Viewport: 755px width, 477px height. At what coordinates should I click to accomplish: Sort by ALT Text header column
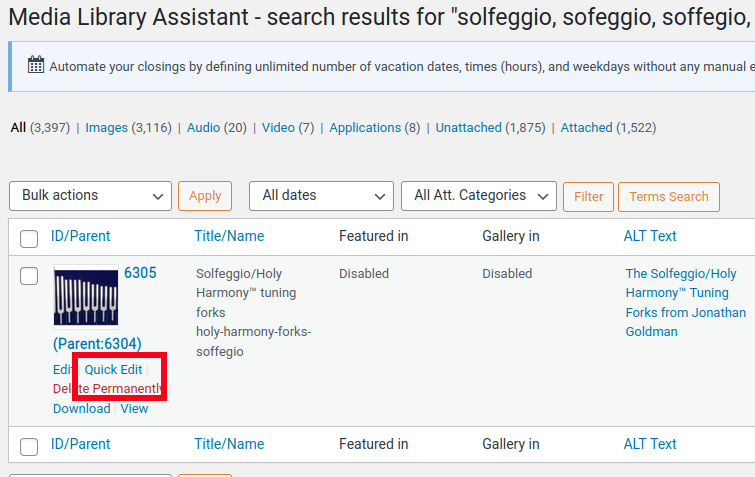650,236
